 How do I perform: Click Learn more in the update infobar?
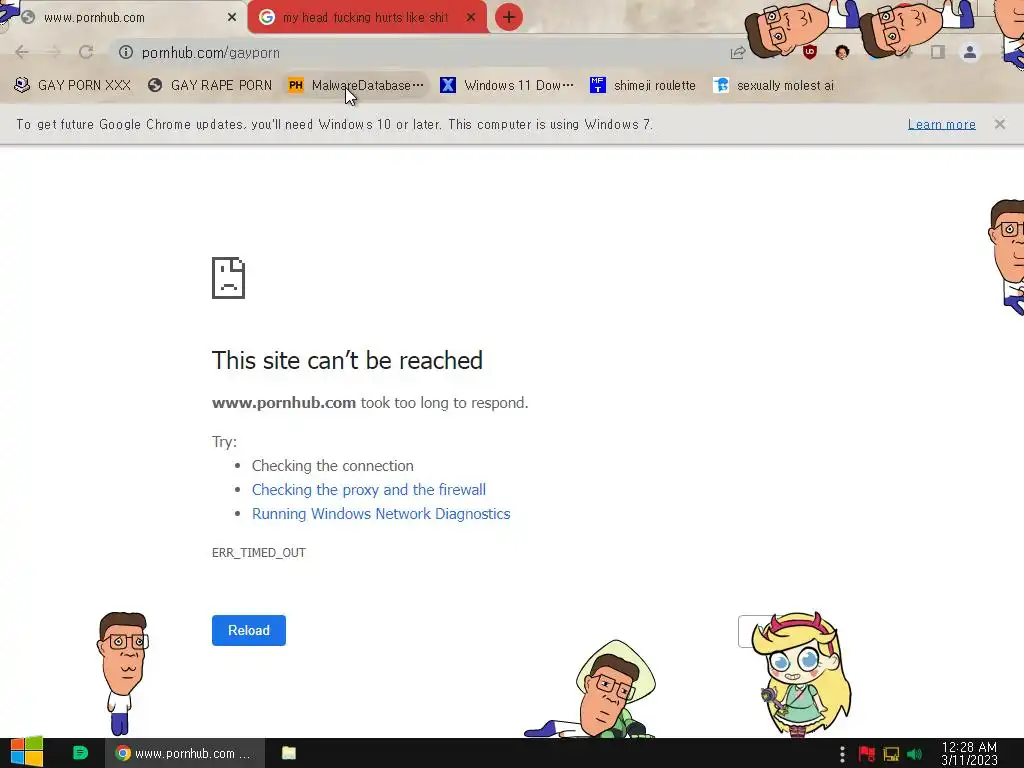tap(942, 124)
